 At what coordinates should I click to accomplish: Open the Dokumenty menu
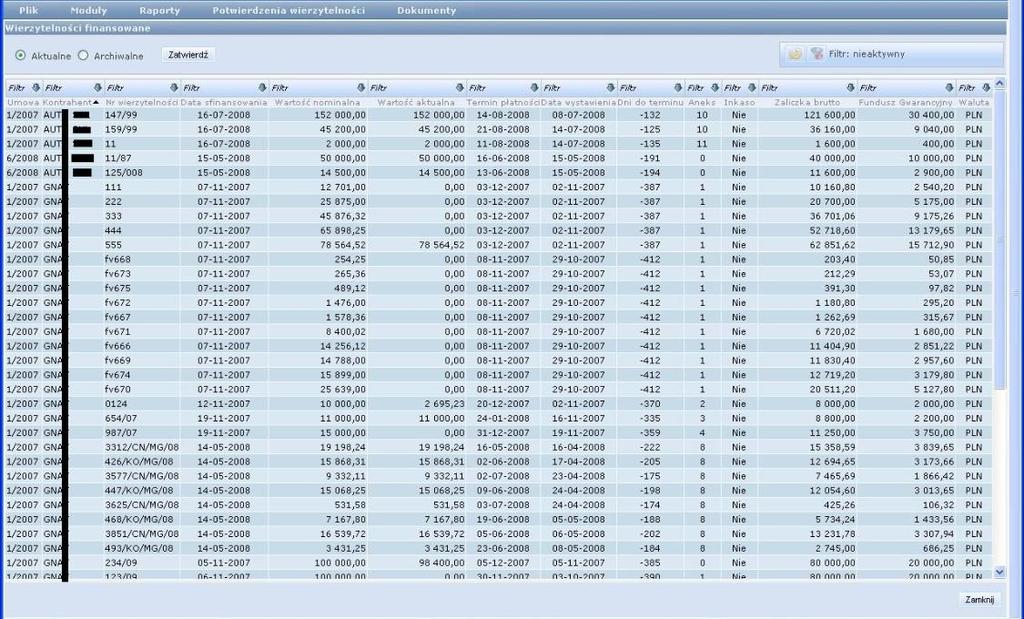pos(426,10)
